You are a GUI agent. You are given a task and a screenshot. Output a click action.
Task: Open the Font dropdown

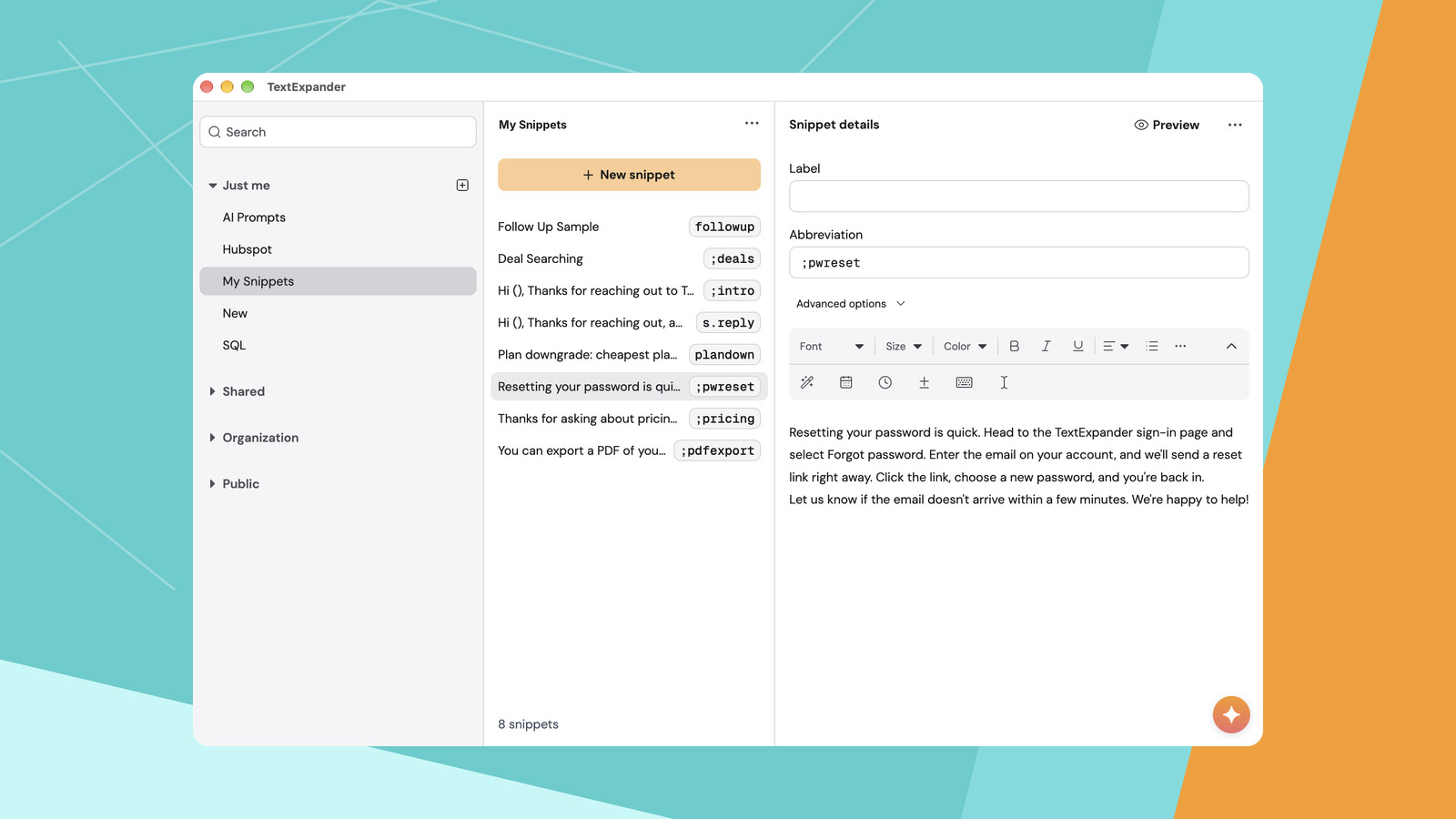point(832,346)
